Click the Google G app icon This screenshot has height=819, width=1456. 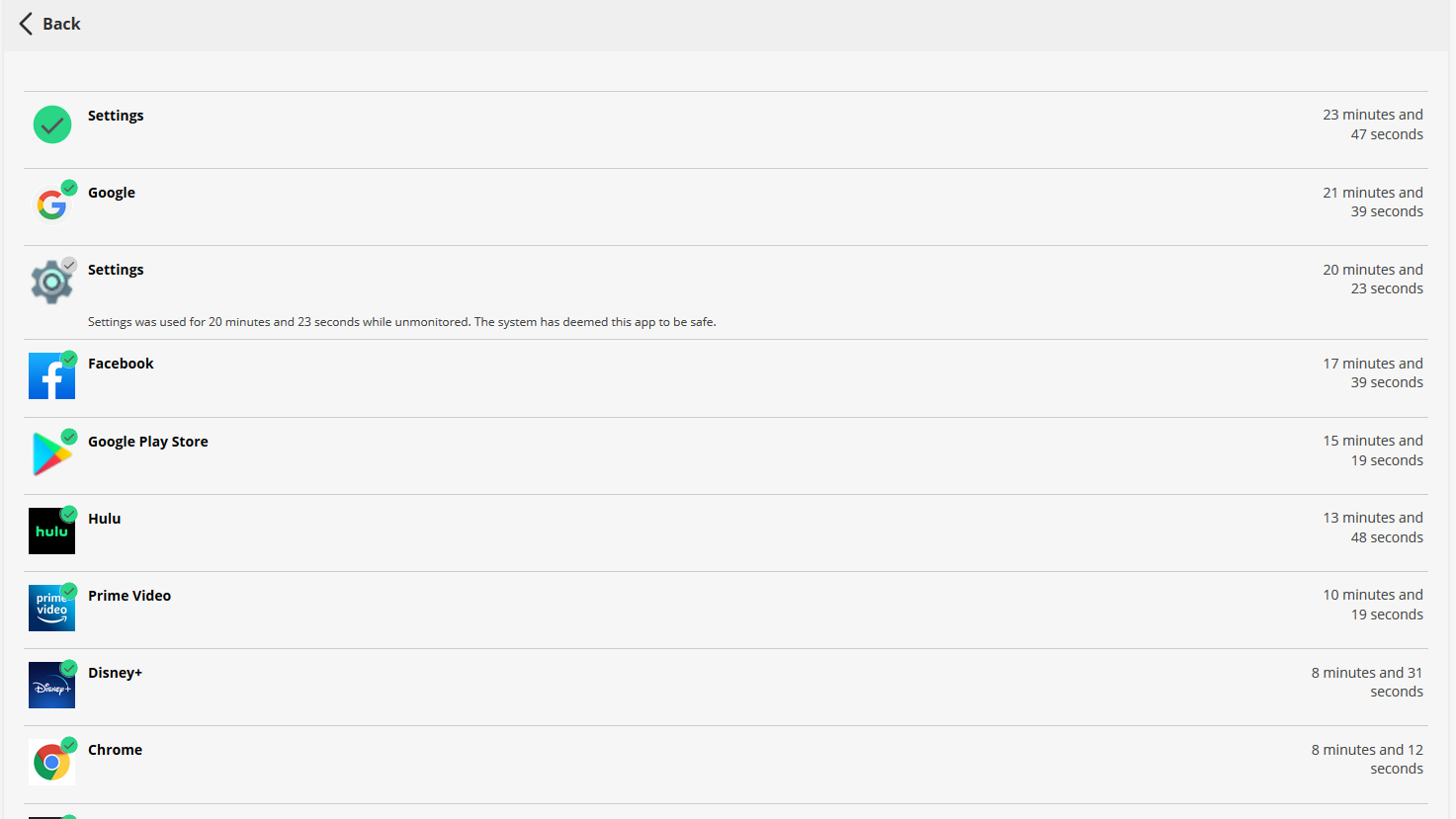51,205
